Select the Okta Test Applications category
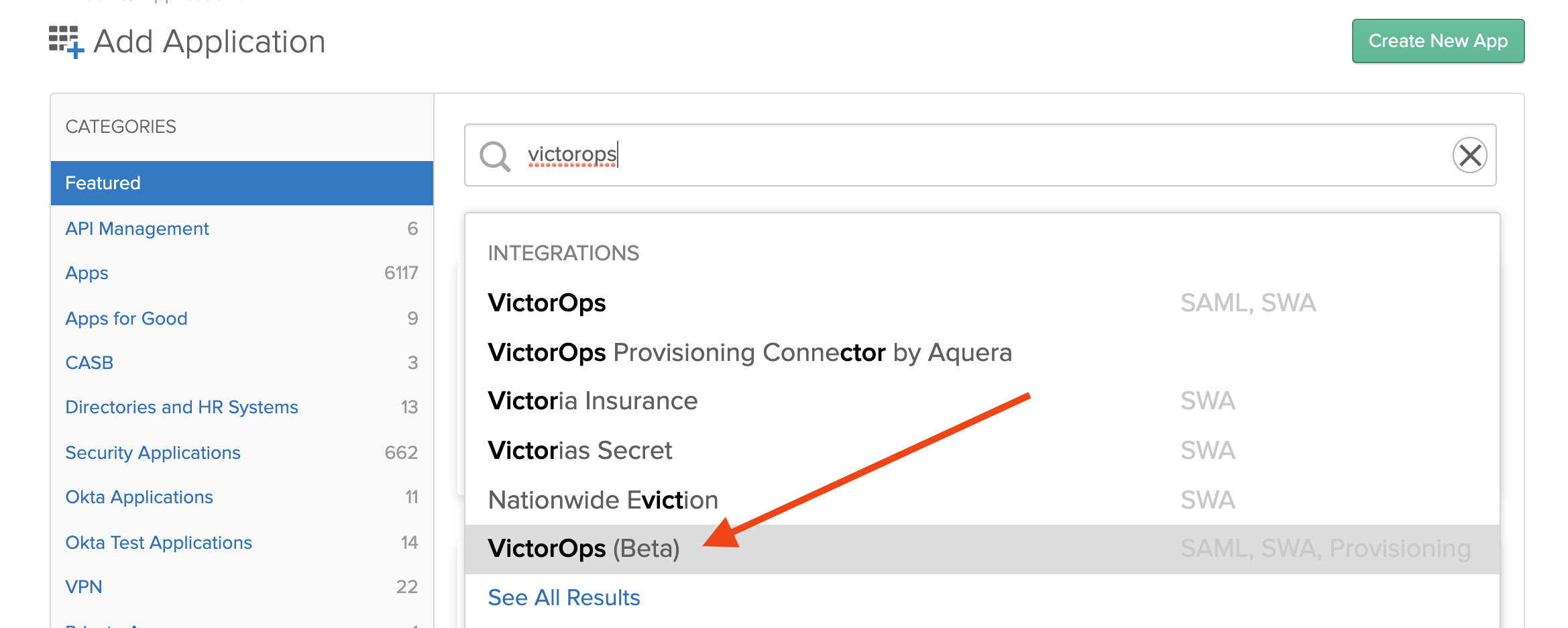Image resolution: width=1568 pixels, height=628 pixels. pos(159,541)
